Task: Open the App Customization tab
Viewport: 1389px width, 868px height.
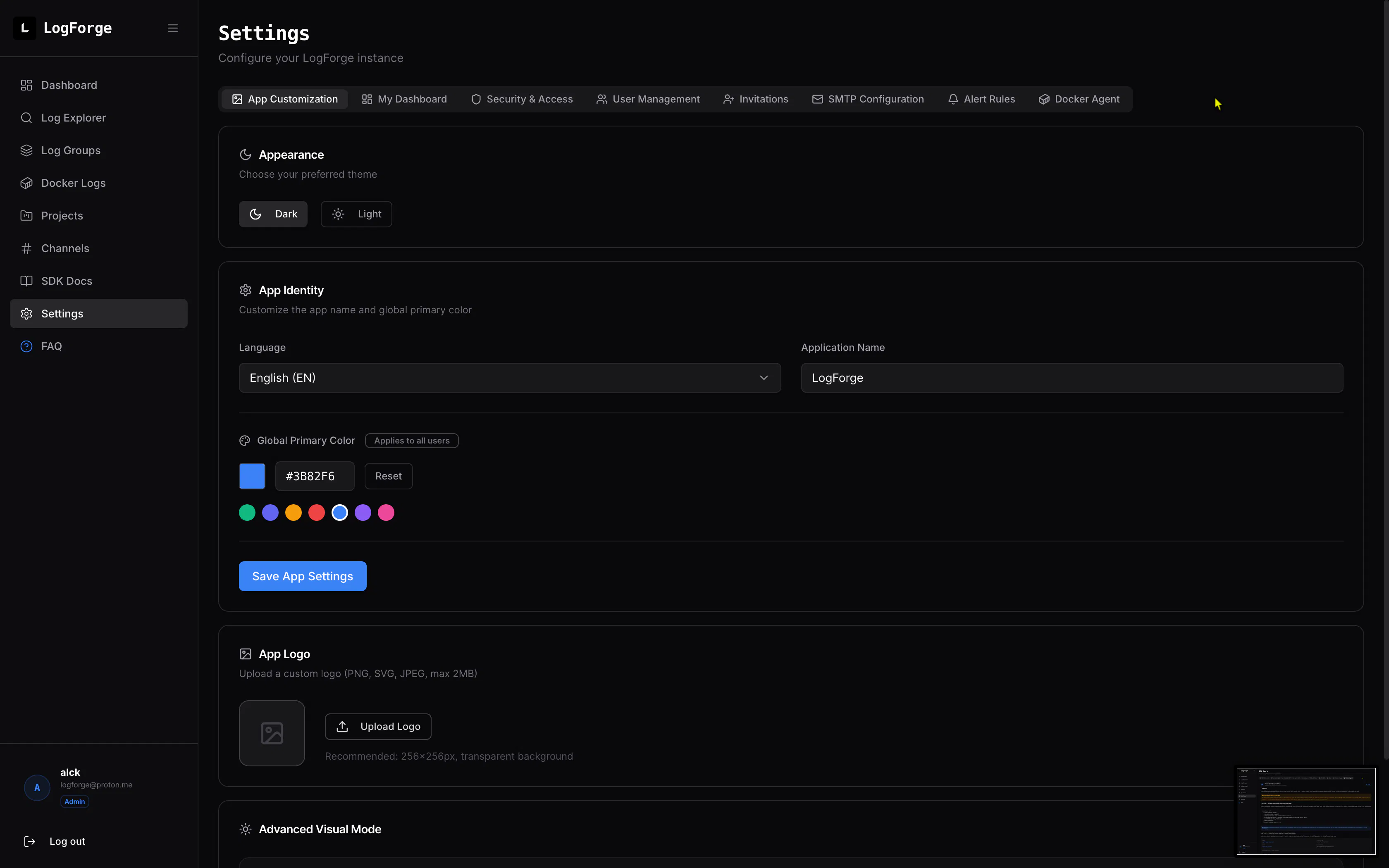Action: (x=285, y=99)
